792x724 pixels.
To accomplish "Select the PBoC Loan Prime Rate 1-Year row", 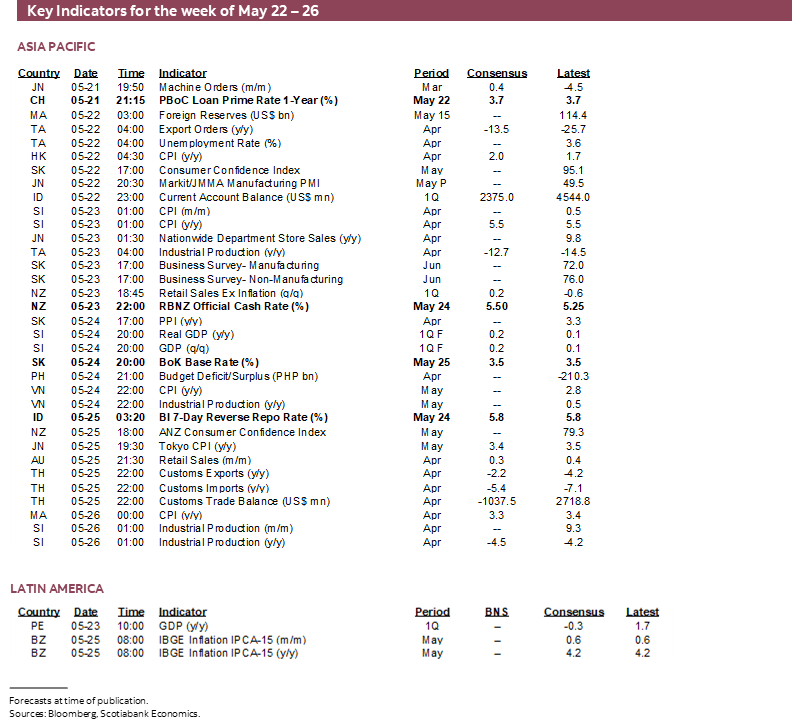I will pyautogui.click(x=248, y=101).
